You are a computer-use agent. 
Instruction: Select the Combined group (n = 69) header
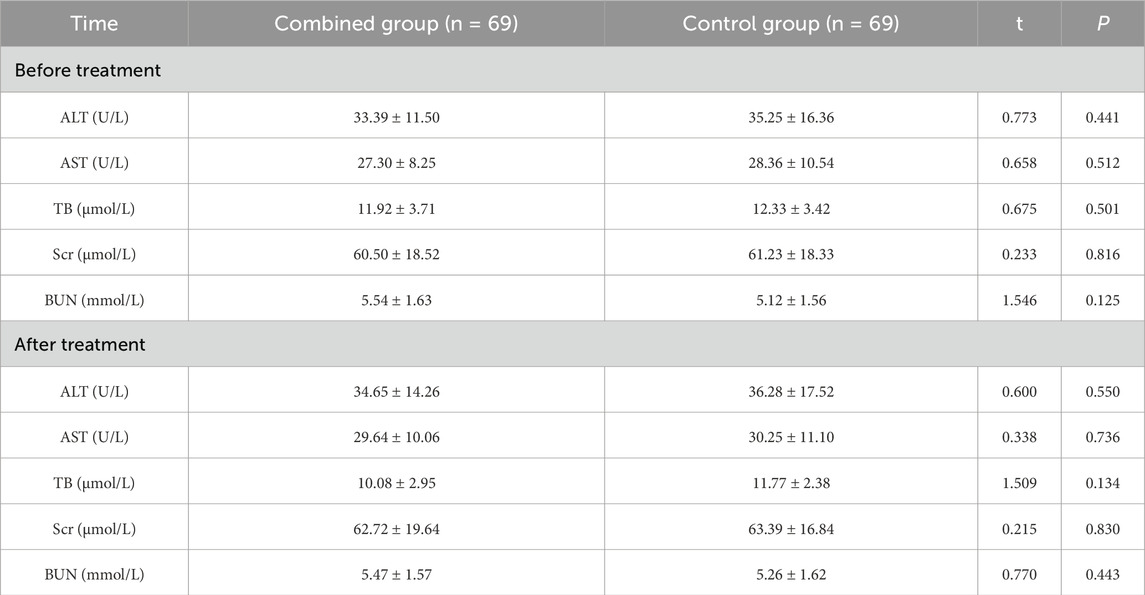coord(396,23)
